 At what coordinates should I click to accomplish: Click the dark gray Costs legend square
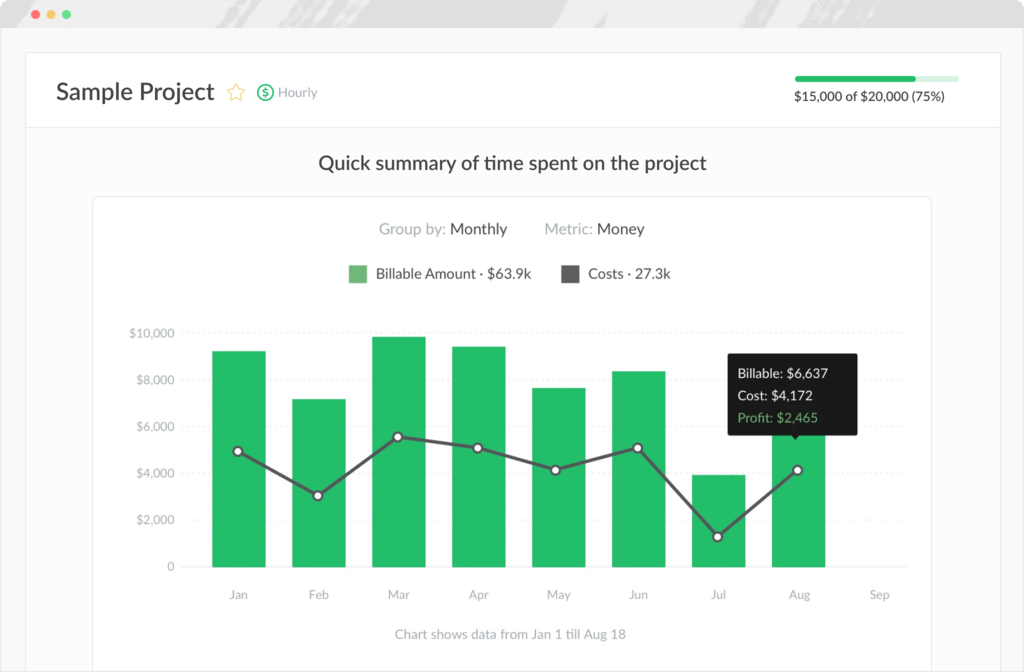tap(573, 273)
